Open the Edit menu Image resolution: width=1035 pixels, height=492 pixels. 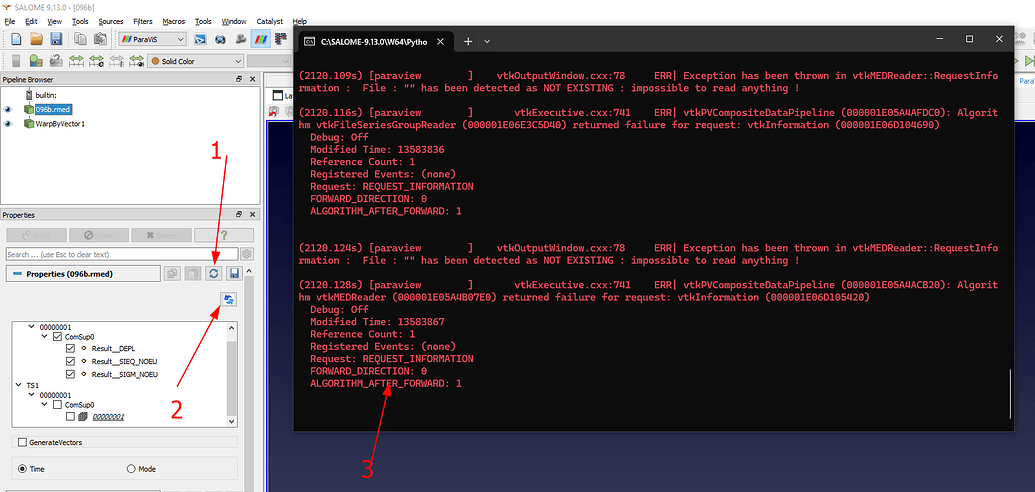(x=31, y=21)
